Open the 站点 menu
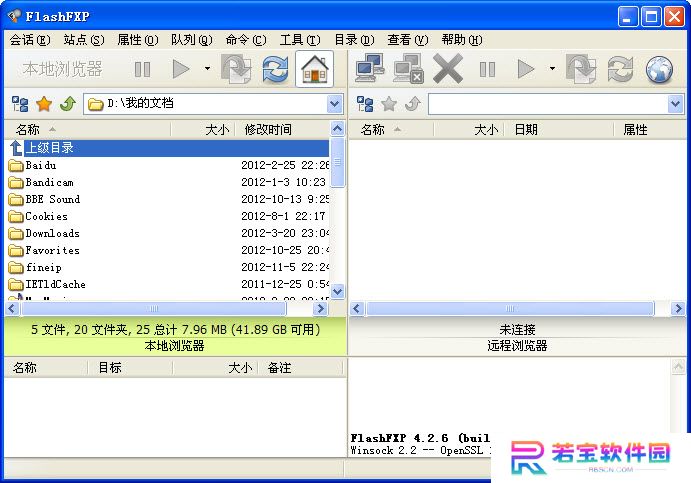691x483 pixels. (x=84, y=40)
